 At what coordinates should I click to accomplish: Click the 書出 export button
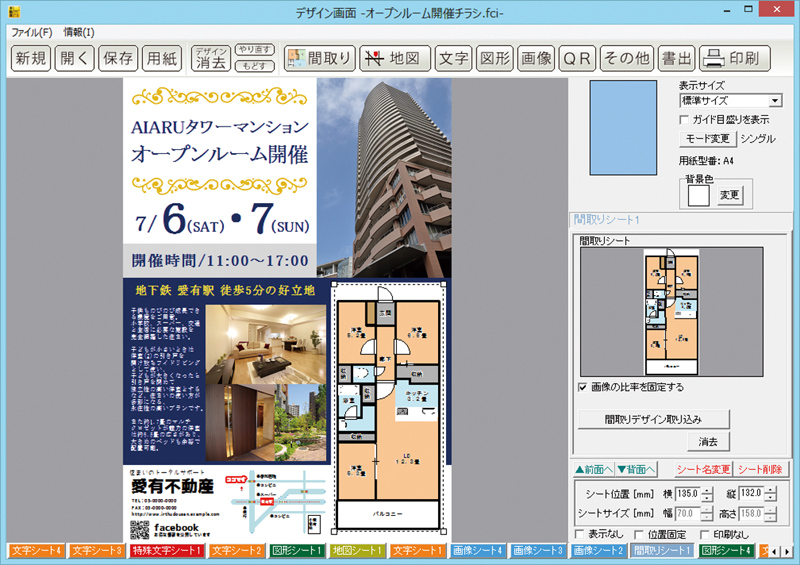tap(677, 58)
